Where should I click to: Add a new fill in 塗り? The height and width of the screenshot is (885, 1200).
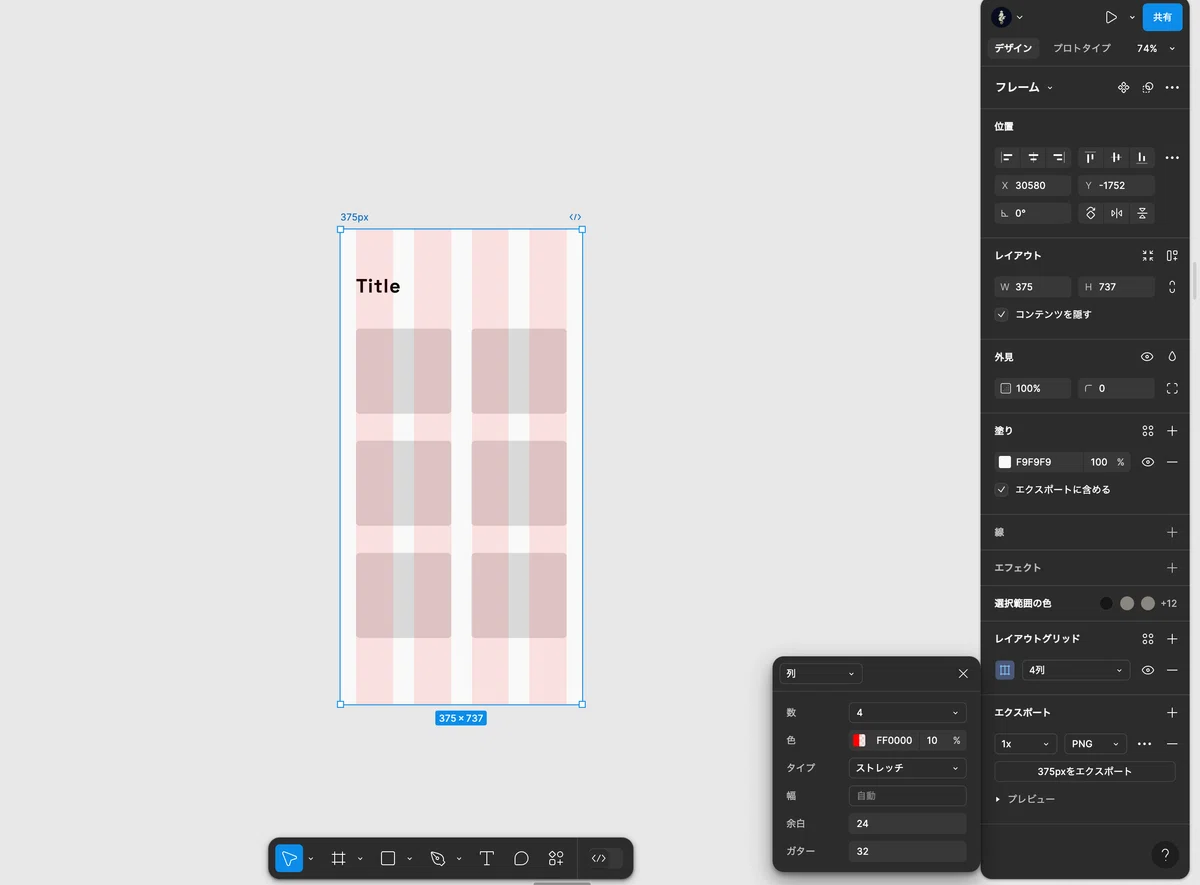[1172, 431]
